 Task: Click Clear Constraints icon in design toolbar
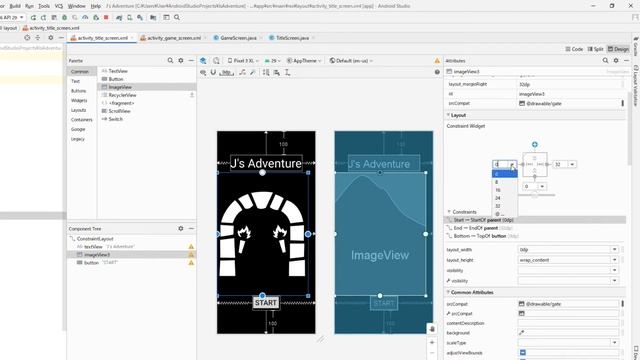[x=242, y=72]
